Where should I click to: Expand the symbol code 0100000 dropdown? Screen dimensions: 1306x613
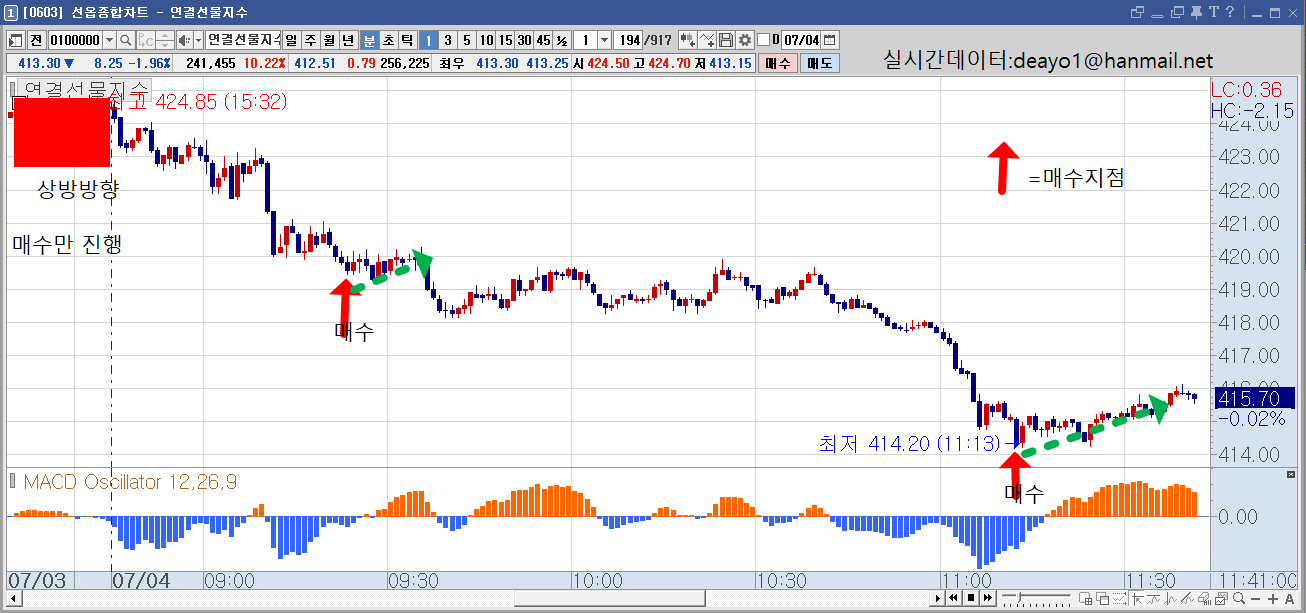point(109,40)
